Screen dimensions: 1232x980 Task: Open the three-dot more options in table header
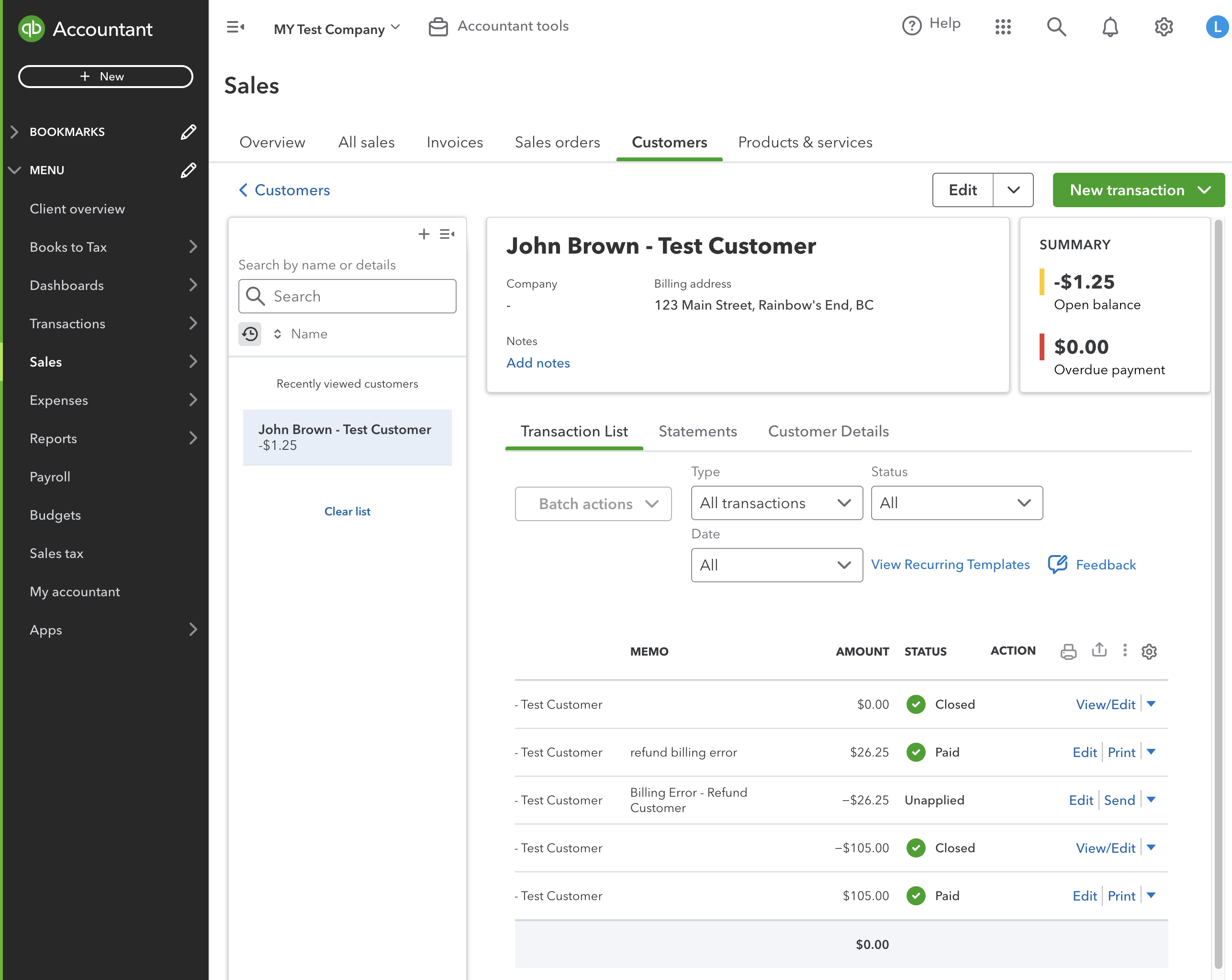1125,650
